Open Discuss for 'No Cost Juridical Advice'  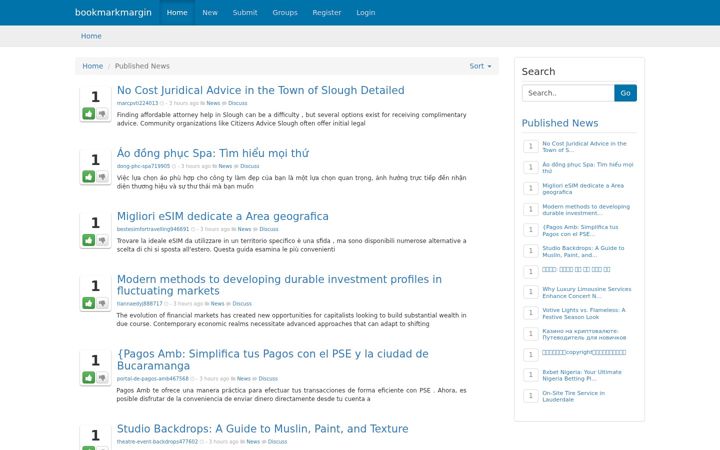[x=238, y=103]
